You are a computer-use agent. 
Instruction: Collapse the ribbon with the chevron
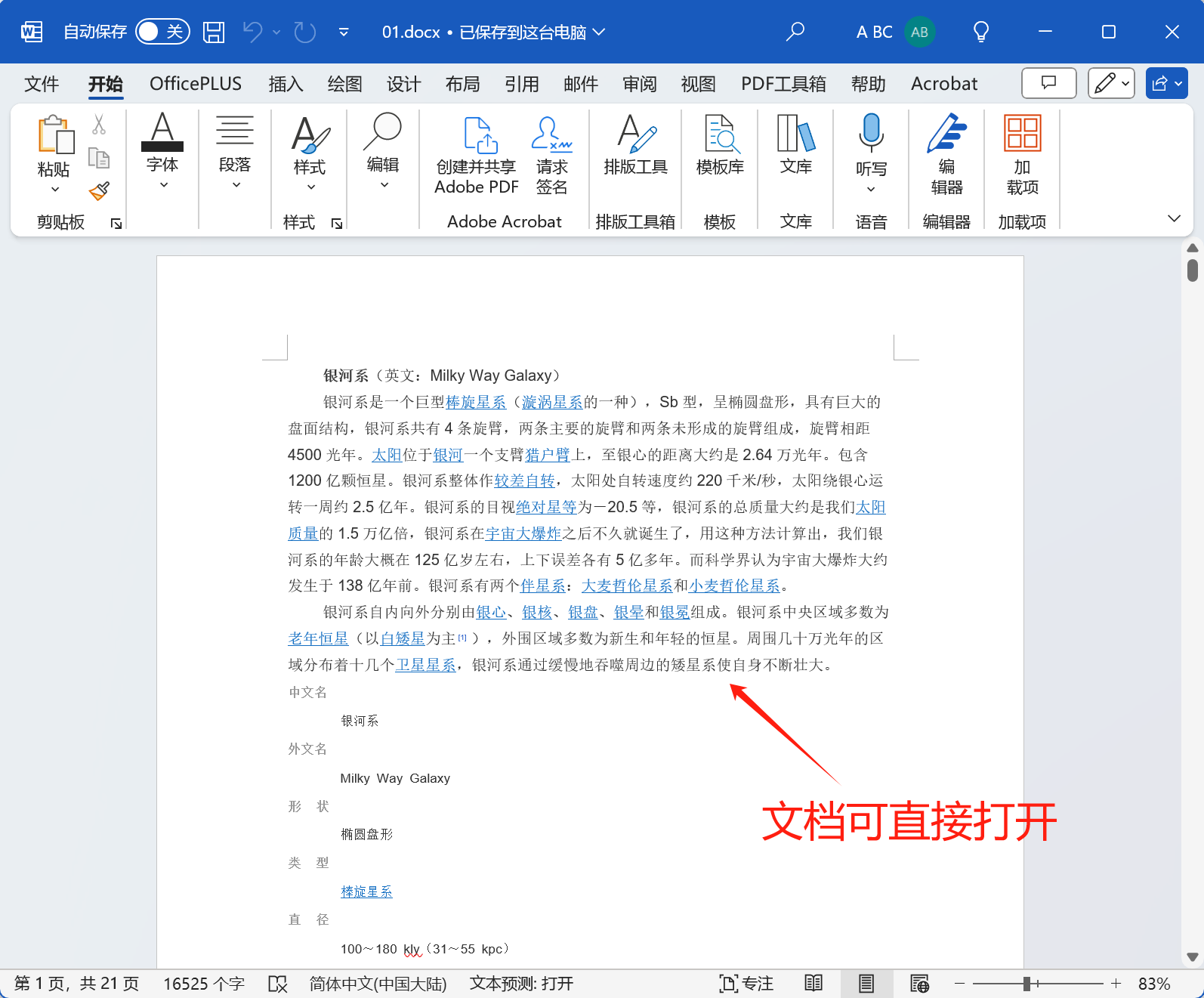[1174, 218]
